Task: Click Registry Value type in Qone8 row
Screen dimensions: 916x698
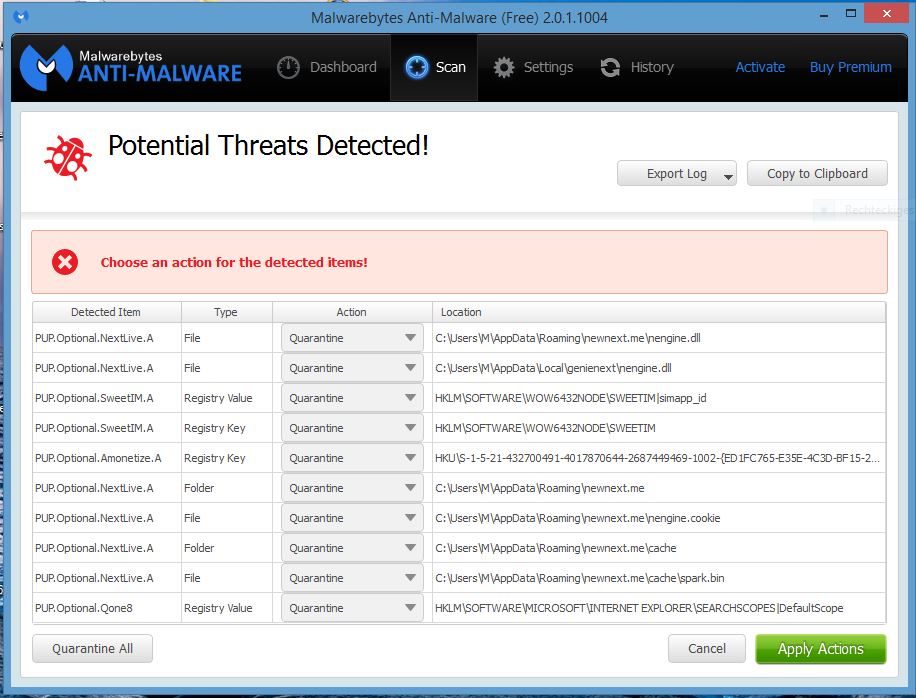Action: 218,608
